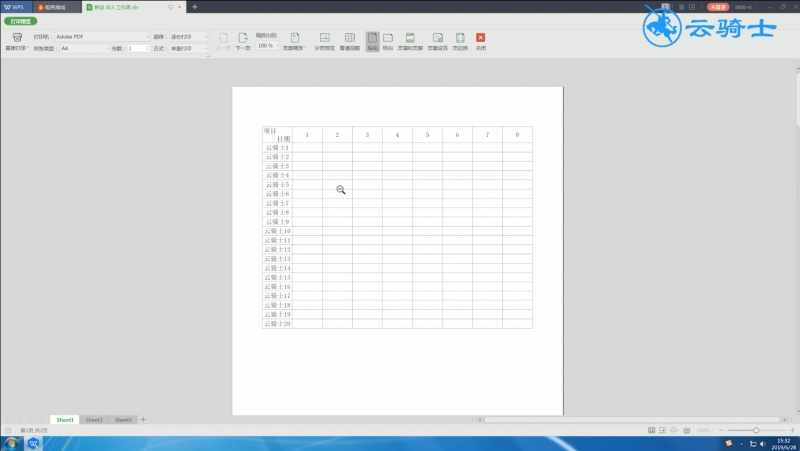
Task: Open the print mode (方式) single-sided dropdown
Action: click(x=188, y=48)
